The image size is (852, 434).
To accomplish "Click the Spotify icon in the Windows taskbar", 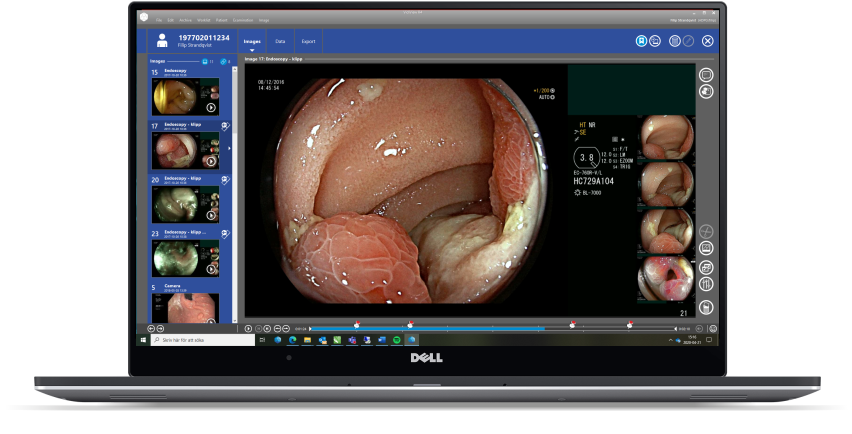I will 397,341.
